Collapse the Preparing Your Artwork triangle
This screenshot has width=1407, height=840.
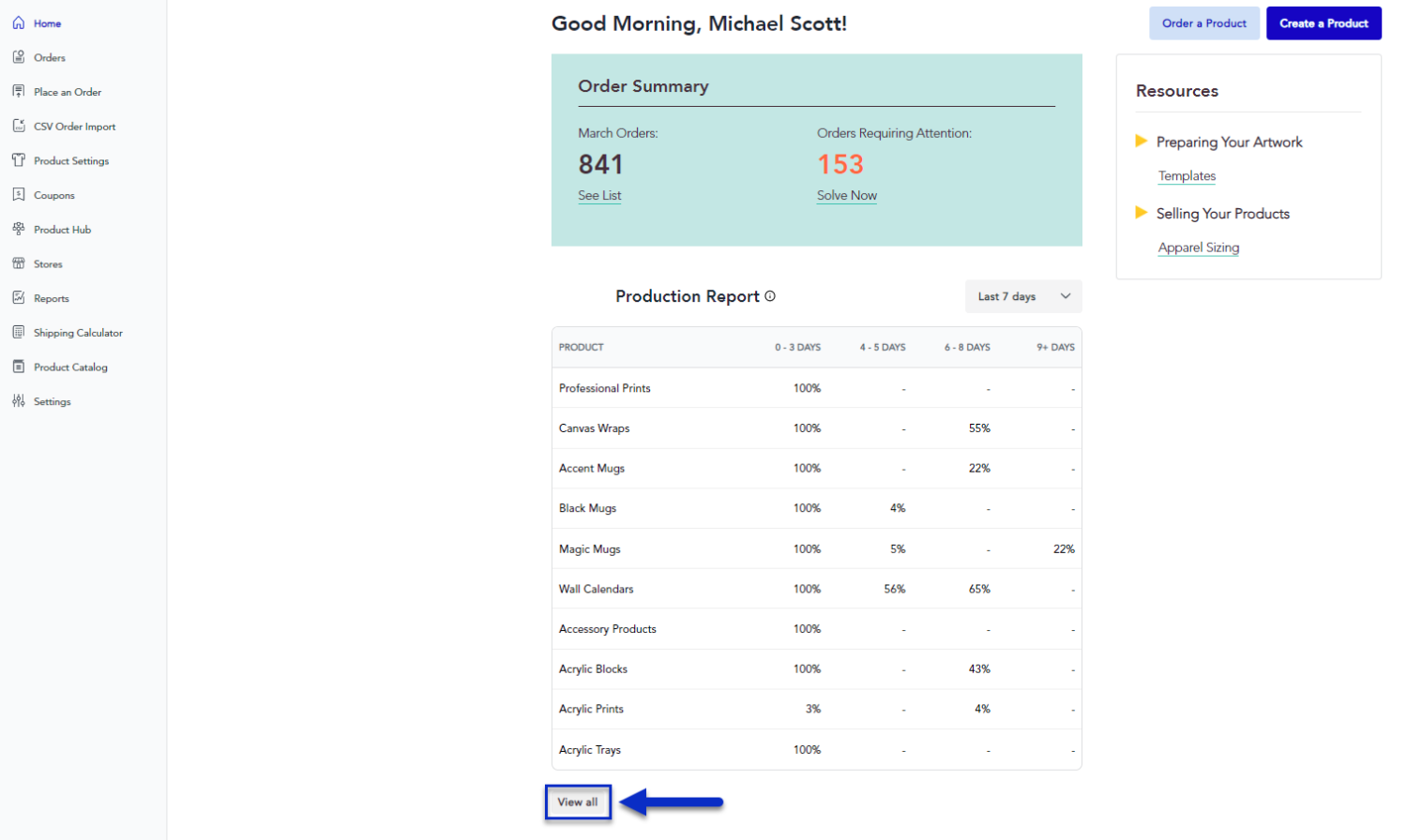click(x=1142, y=142)
